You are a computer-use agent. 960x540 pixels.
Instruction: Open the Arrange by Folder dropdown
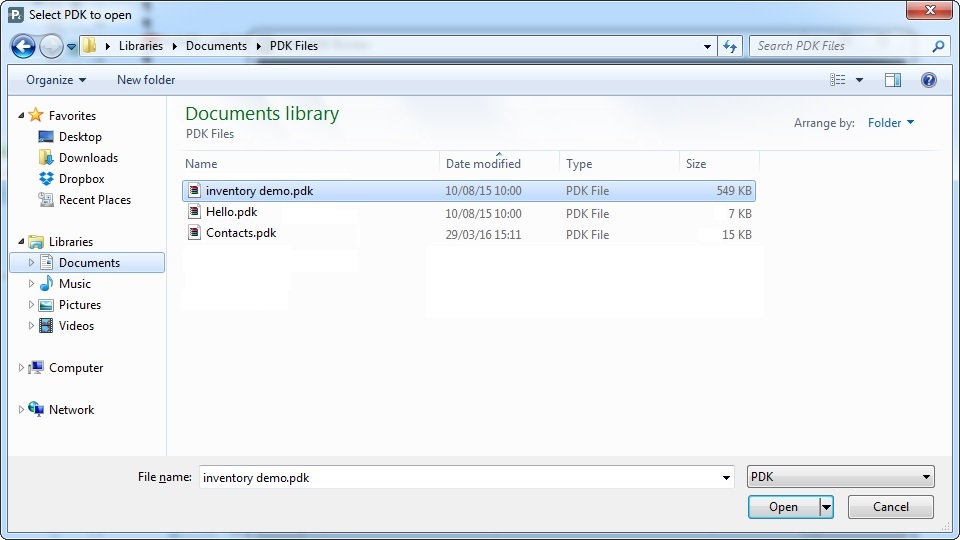click(890, 123)
